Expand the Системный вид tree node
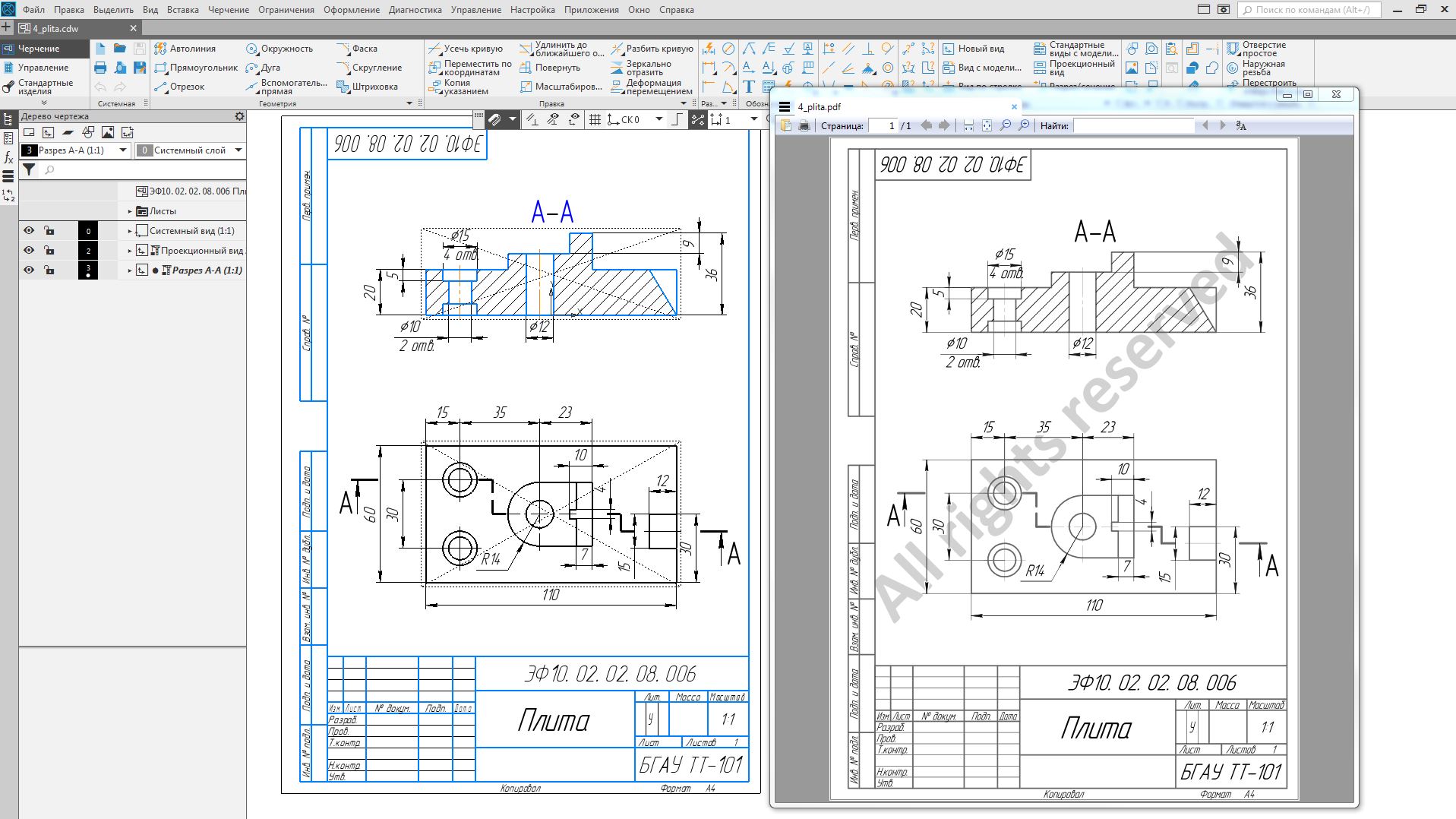 pos(130,231)
